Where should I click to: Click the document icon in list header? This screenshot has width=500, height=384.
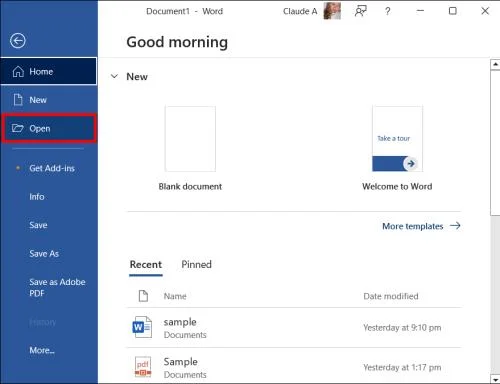click(x=143, y=296)
